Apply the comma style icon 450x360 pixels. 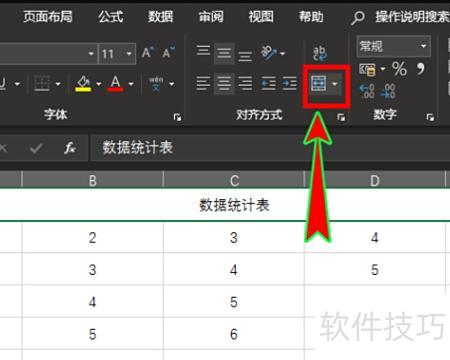(421, 69)
